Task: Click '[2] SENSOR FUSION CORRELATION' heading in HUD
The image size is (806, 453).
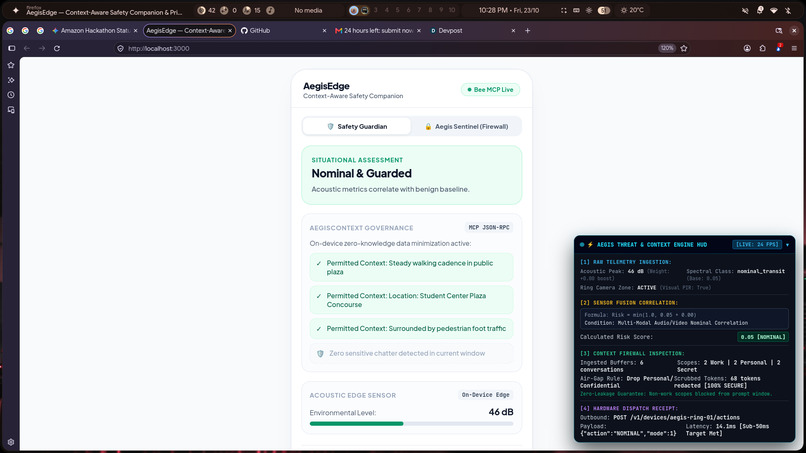Action: pos(629,303)
